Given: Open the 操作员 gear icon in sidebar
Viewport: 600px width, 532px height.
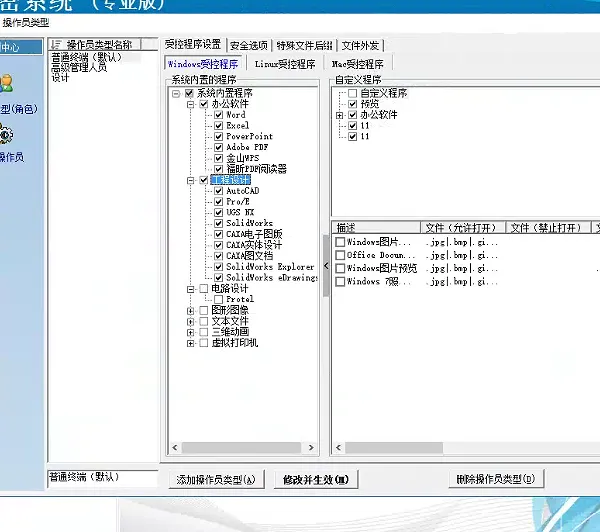Looking at the screenshot, I should point(6,134).
